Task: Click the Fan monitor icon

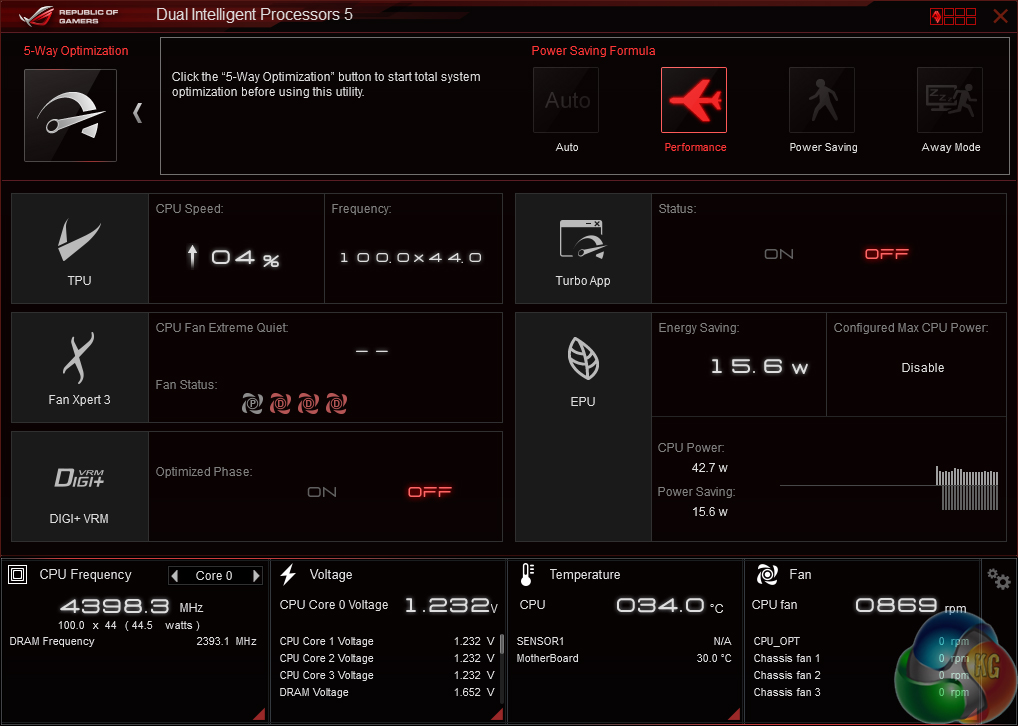Action: pos(767,575)
